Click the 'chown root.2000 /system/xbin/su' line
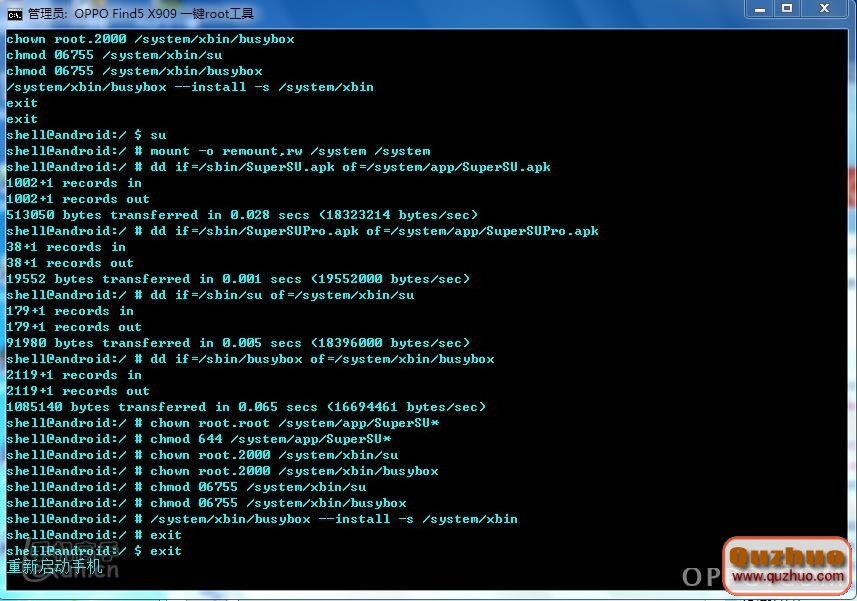 [202, 455]
